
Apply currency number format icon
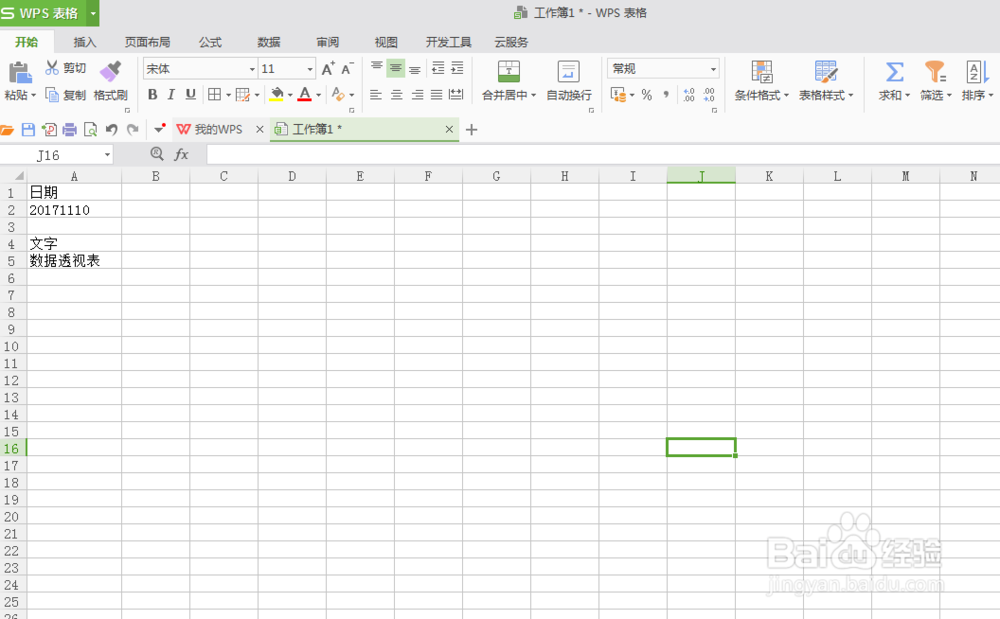[x=618, y=95]
